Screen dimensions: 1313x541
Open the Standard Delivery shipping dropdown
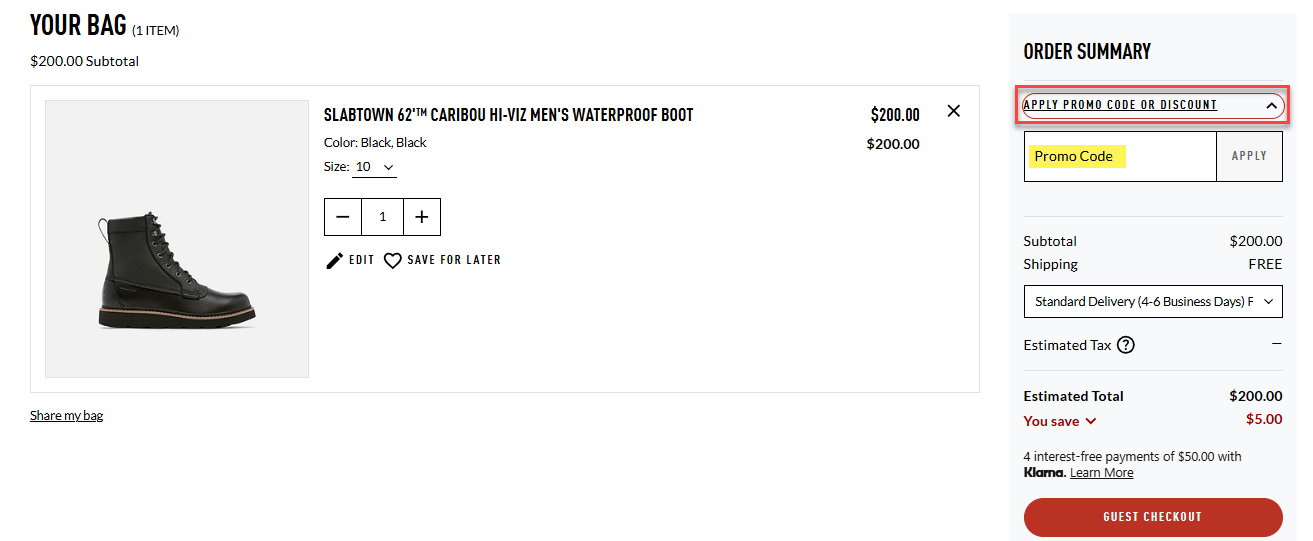[x=1152, y=301]
